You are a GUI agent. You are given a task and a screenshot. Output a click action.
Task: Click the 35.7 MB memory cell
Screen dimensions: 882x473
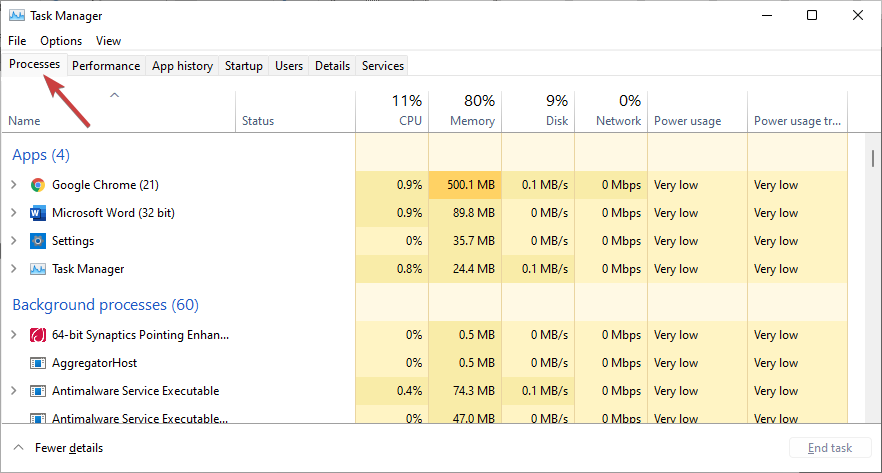tap(465, 241)
